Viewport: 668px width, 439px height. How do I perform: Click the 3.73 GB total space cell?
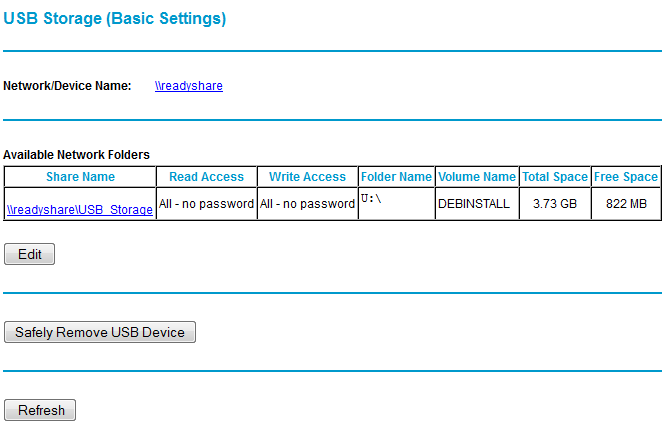coord(555,204)
